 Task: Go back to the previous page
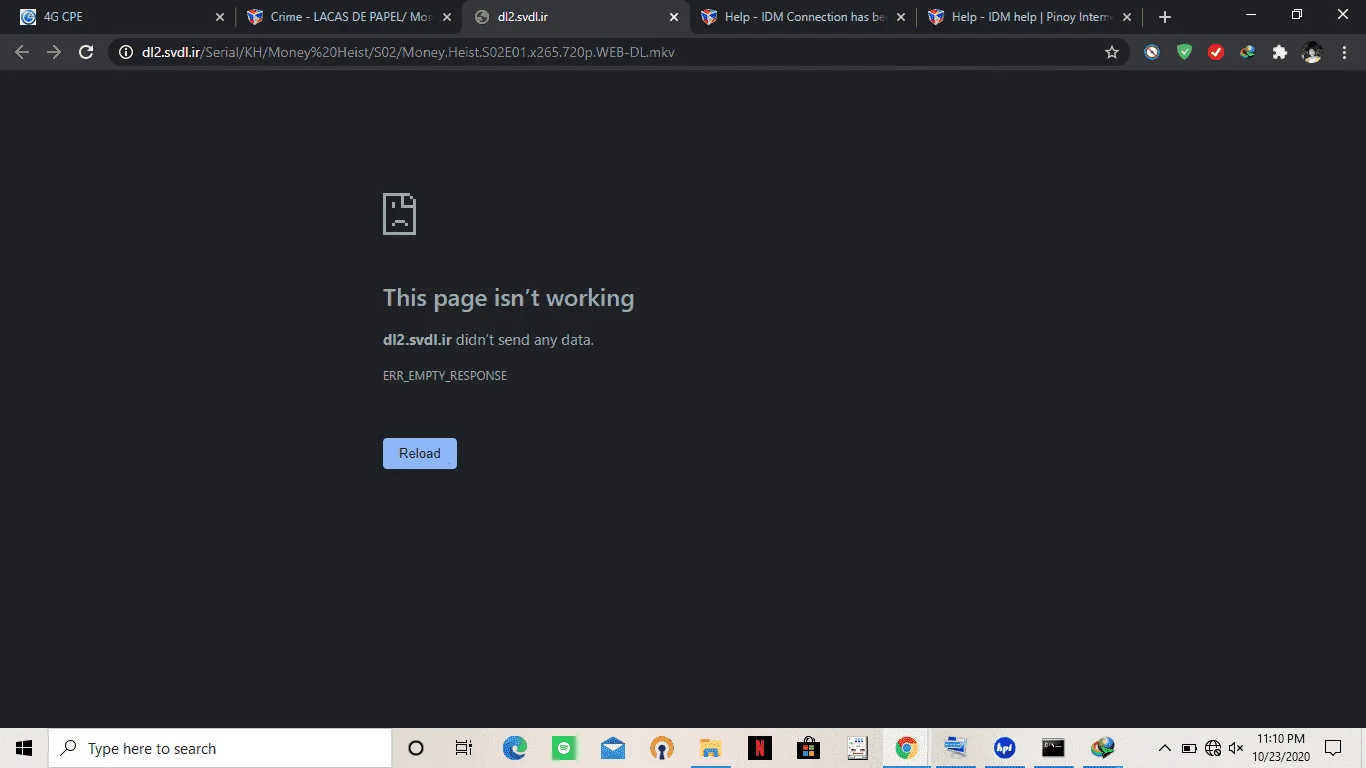pos(22,52)
